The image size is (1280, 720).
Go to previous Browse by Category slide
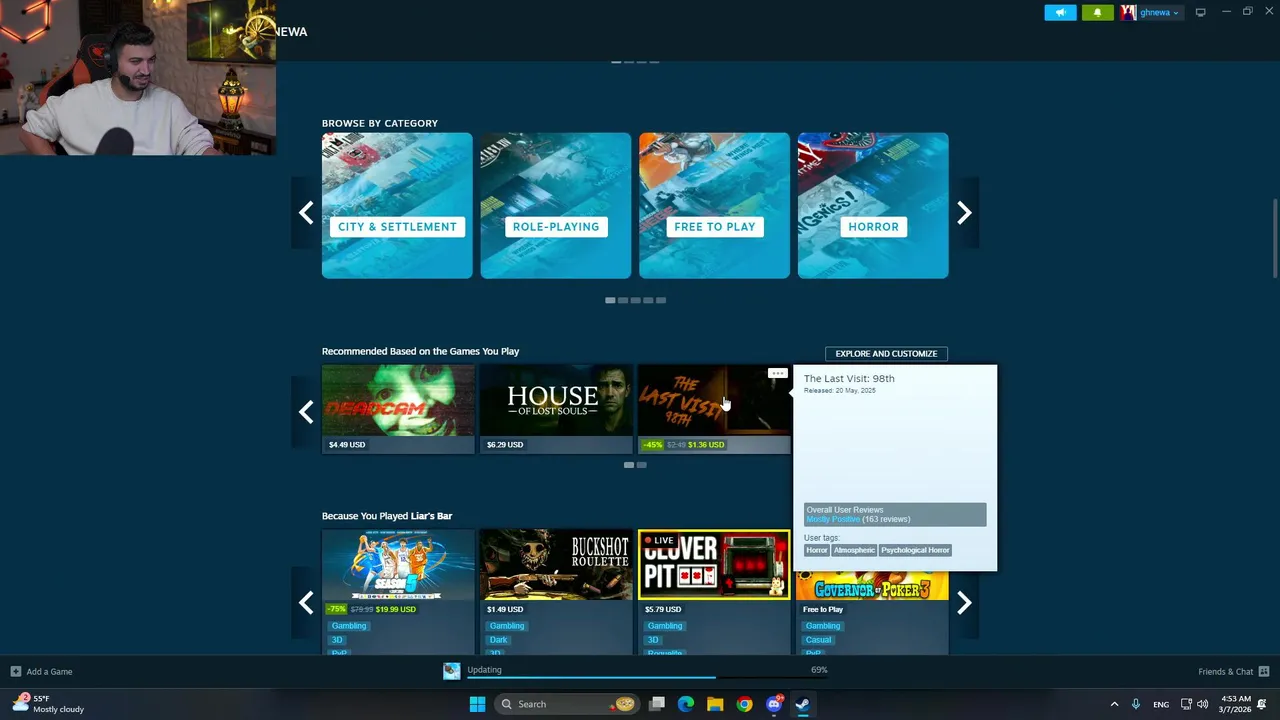(306, 212)
